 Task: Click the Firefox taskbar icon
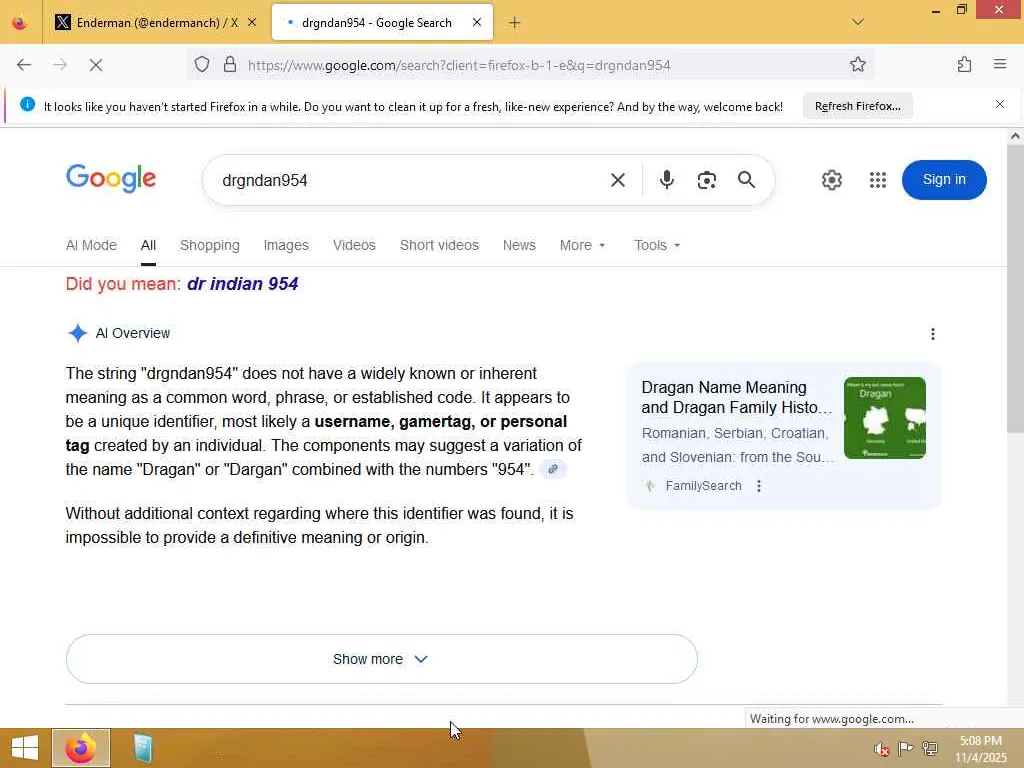tap(81, 748)
